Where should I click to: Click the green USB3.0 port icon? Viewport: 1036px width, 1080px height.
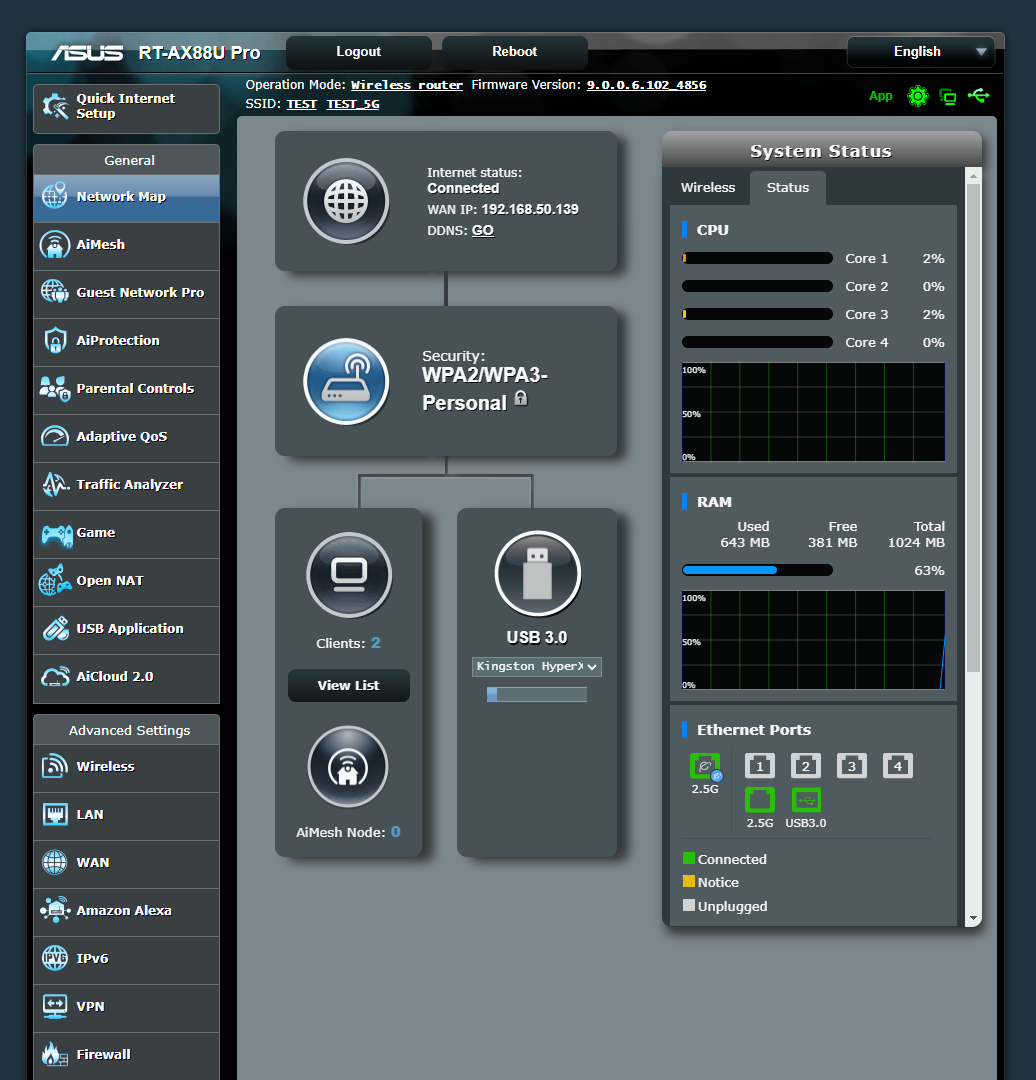[x=806, y=800]
